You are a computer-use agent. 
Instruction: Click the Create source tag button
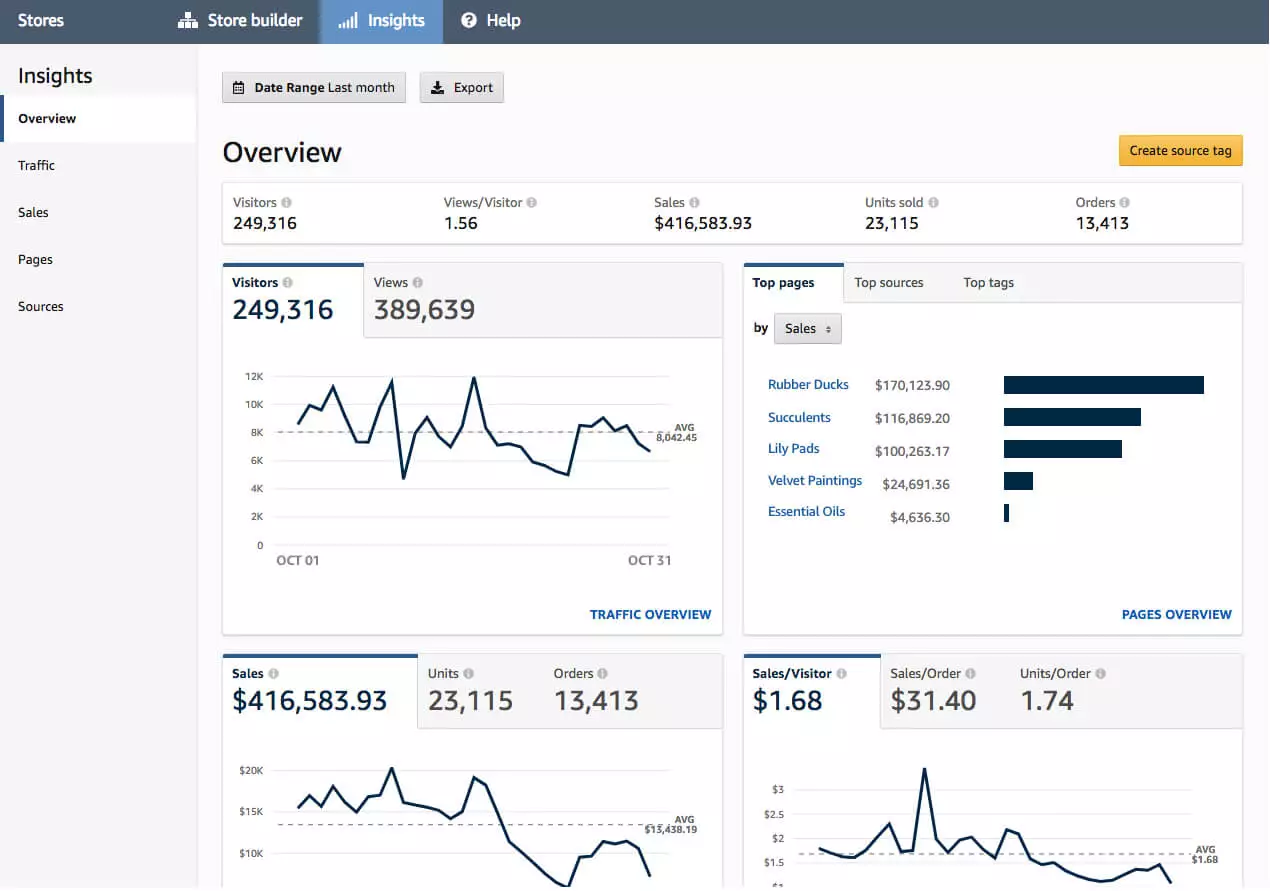[1180, 150]
